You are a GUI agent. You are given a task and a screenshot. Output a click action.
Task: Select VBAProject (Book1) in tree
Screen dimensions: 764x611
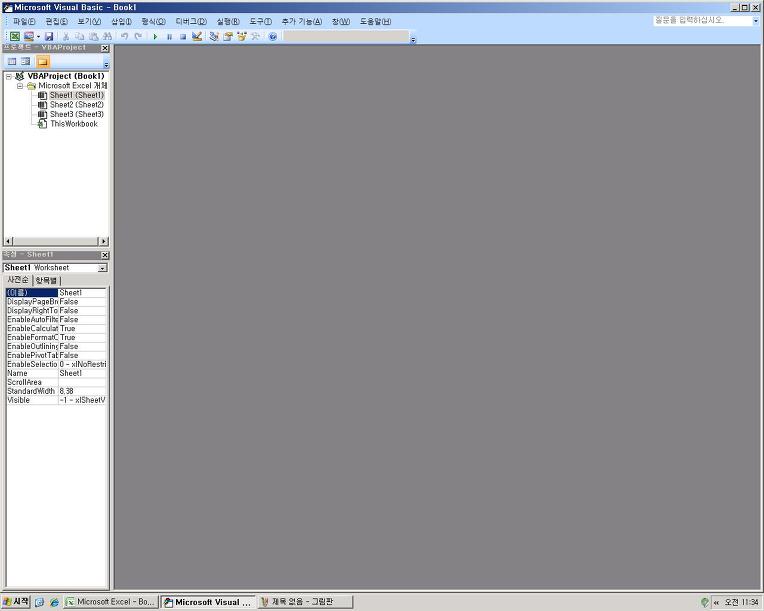click(x=66, y=76)
